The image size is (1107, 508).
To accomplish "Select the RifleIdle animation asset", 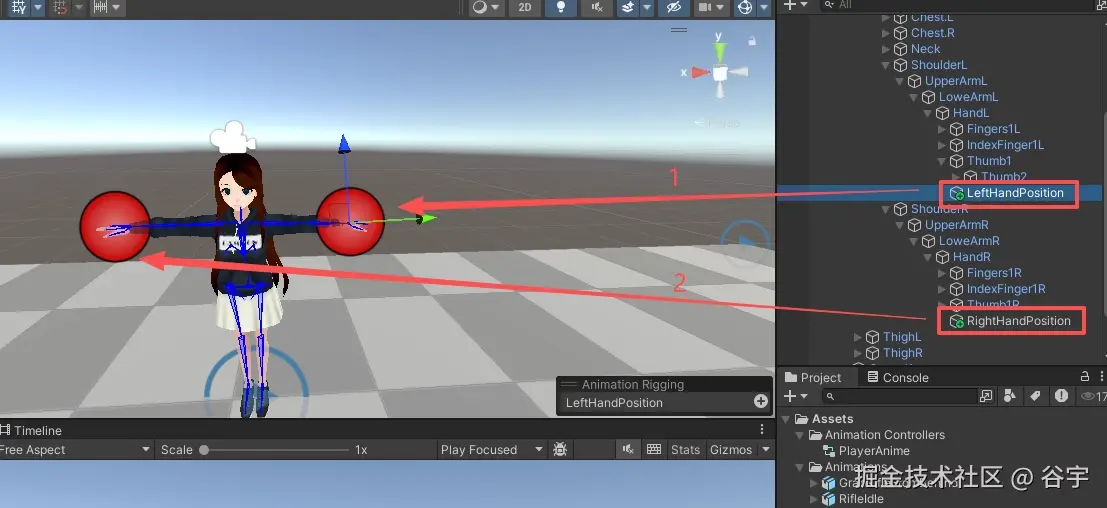I will pos(861,500).
